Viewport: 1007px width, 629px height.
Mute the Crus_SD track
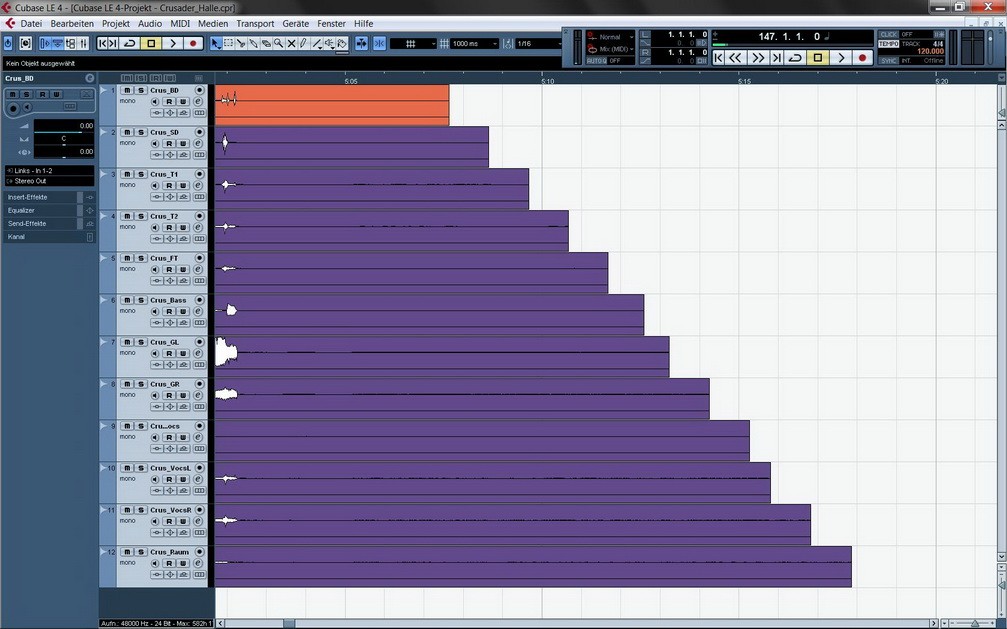click(127, 132)
